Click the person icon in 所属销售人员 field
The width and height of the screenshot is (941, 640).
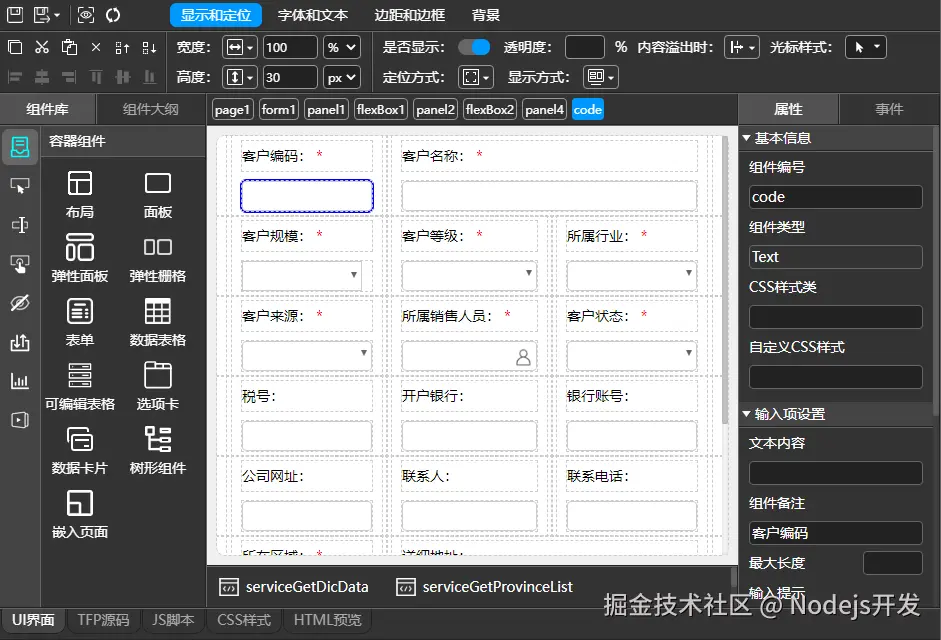[524, 355]
